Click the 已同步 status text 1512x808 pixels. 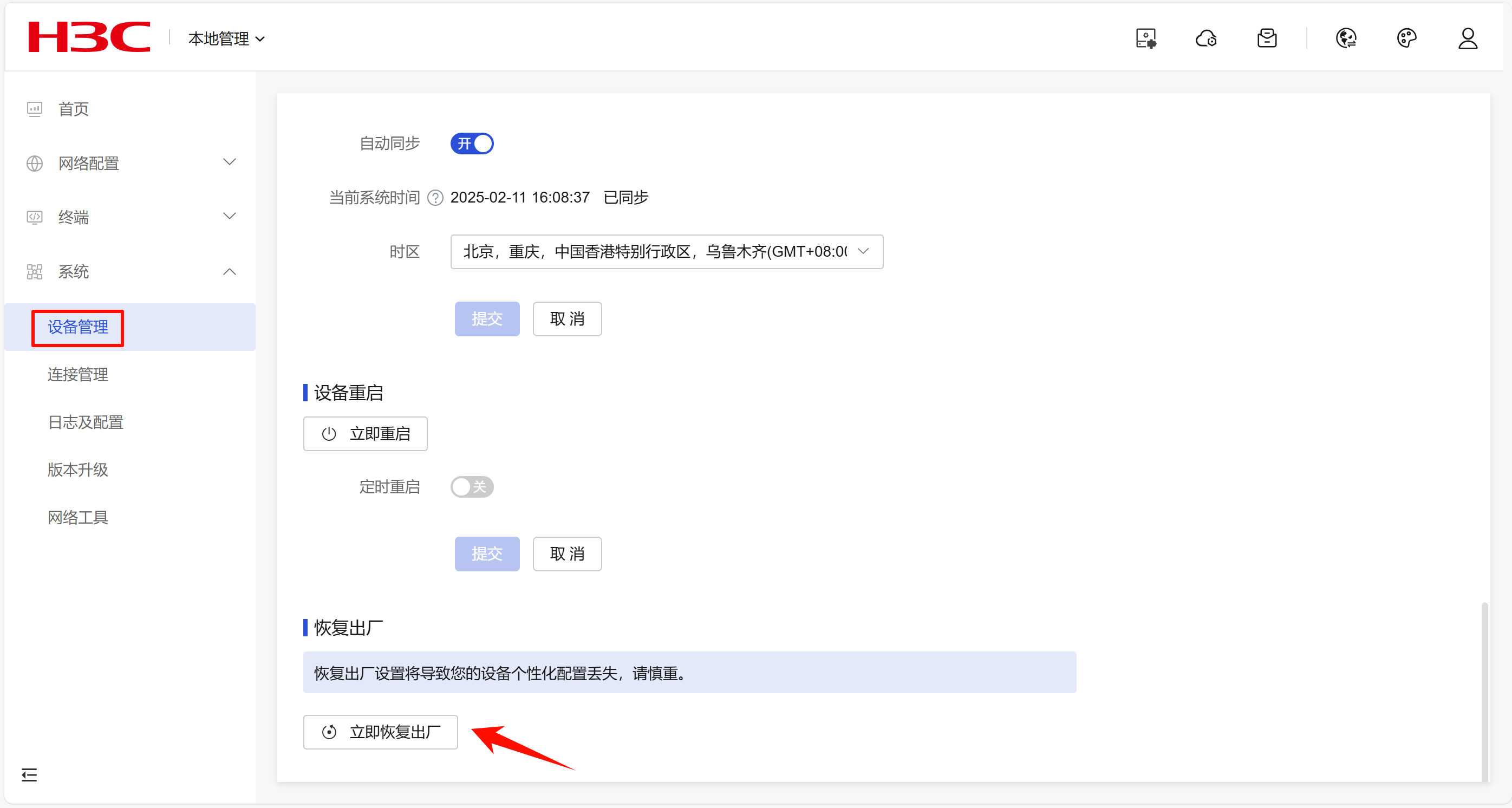(625, 197)
